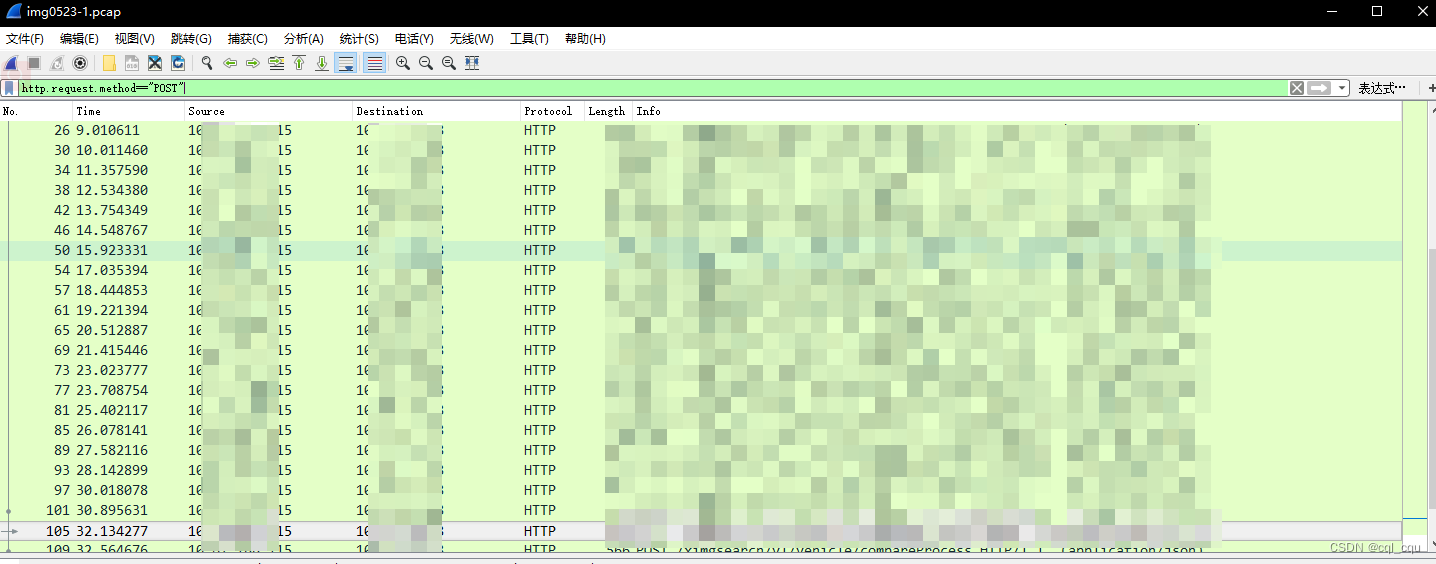Select packet with time 30.895631
This screenshot has height=564, width=1436.
pyautogui.click(x=700, y=510)
